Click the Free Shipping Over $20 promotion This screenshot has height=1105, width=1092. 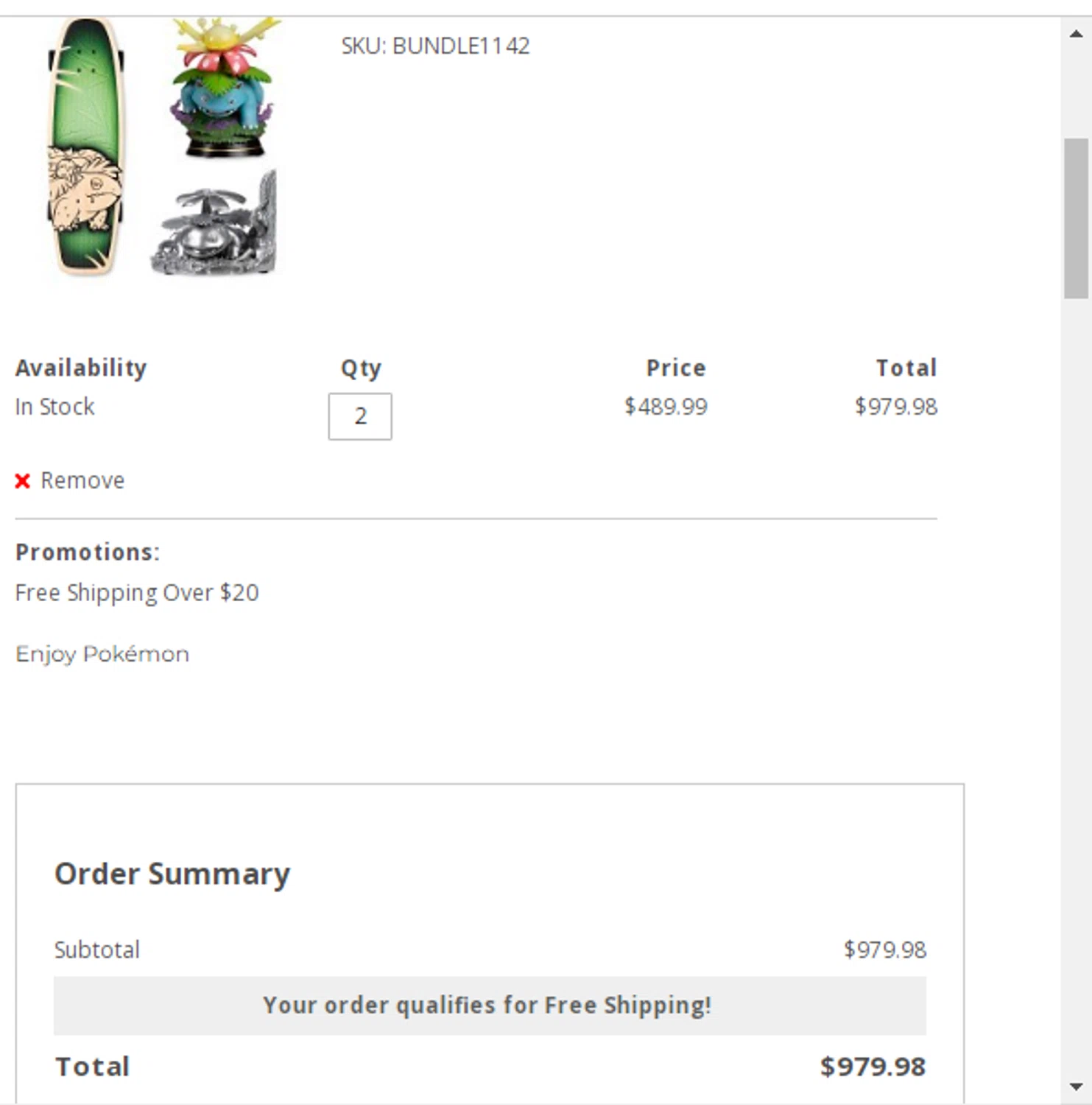[x=137, y=593]
